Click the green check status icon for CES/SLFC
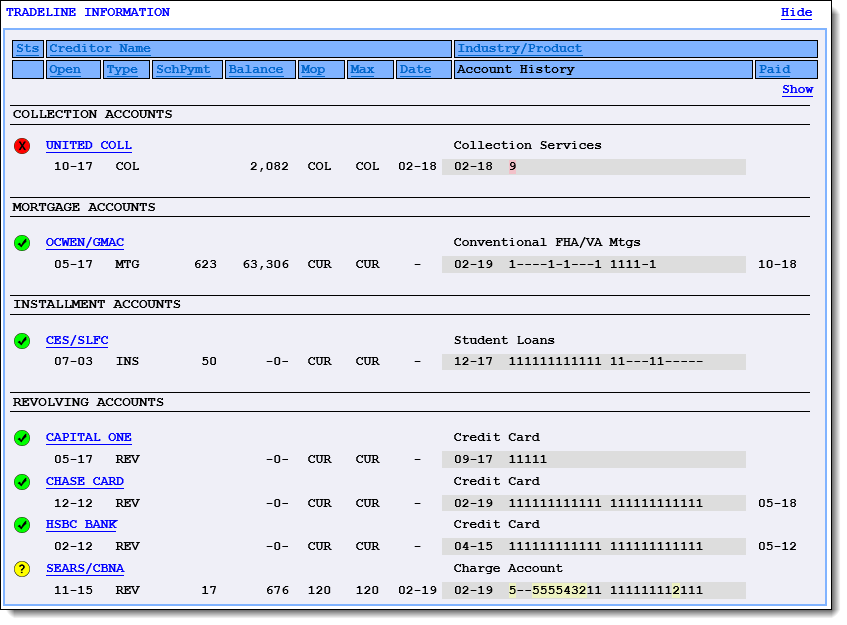The width and height of the screenshot is (847, 625). (x=22, y=341)
